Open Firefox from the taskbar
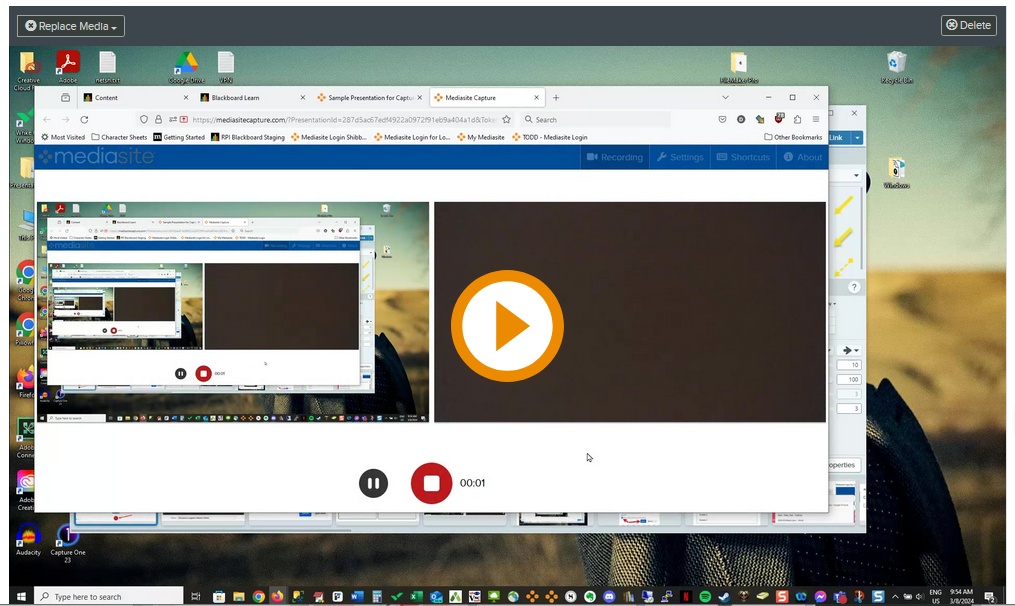 point(278,597)
